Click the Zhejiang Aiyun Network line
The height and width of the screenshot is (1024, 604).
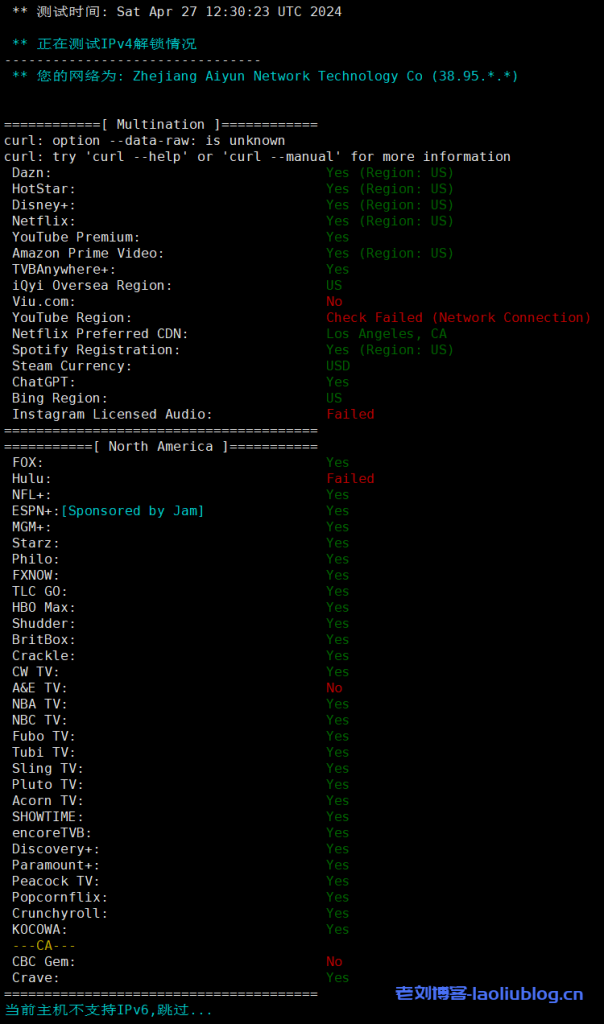click(x=265, y=76)
